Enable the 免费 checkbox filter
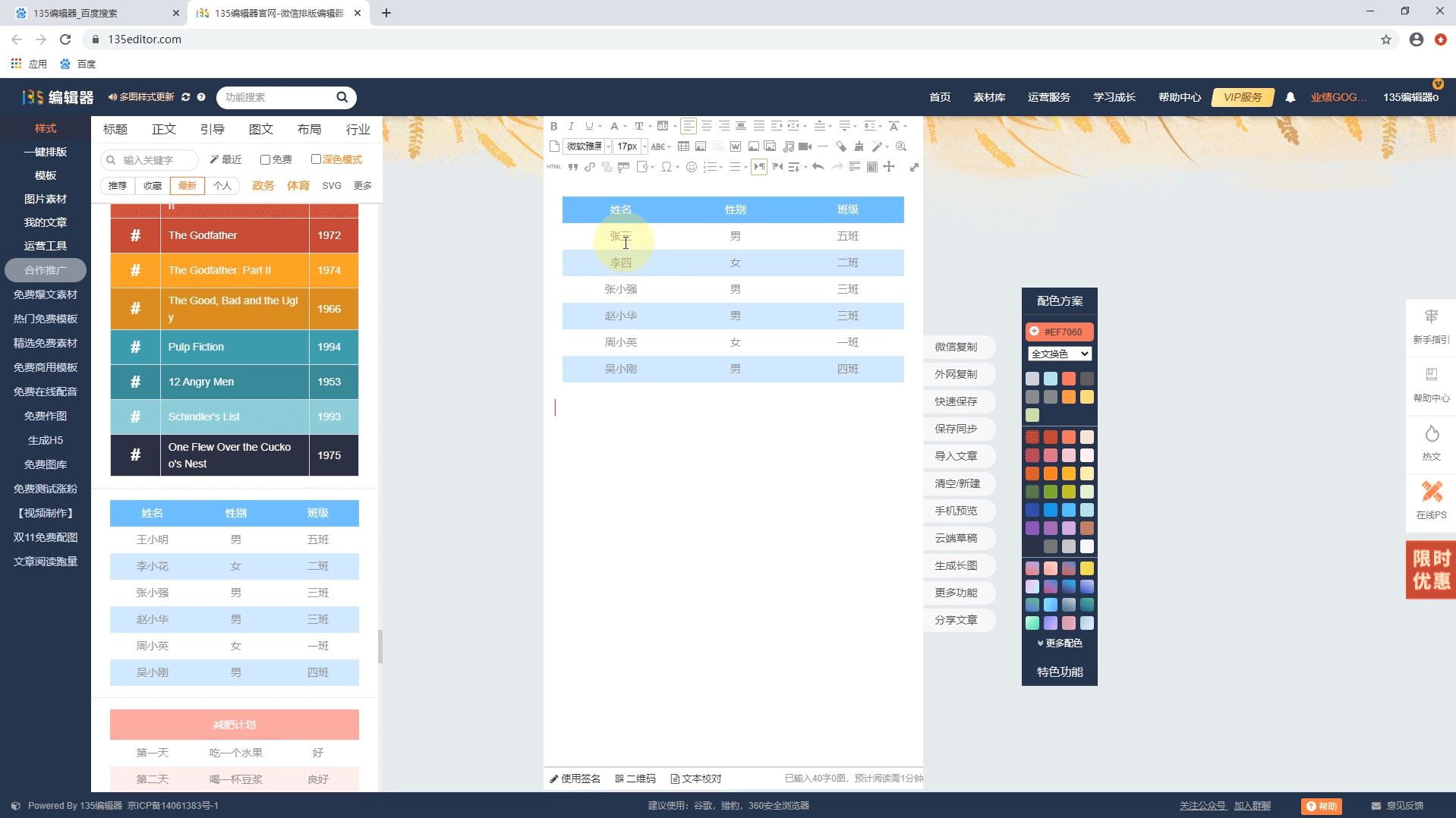The height and width of the screenshot is (818, 1456). coord(265,159)
